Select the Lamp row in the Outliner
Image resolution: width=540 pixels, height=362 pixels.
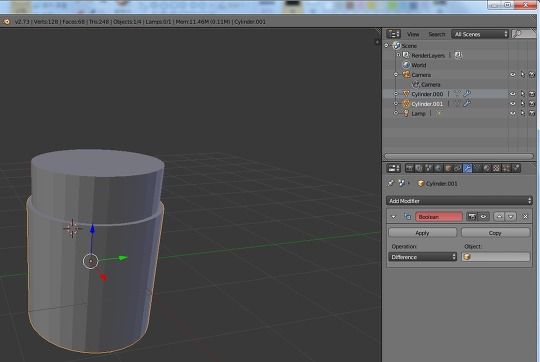[x=418, y=113]
